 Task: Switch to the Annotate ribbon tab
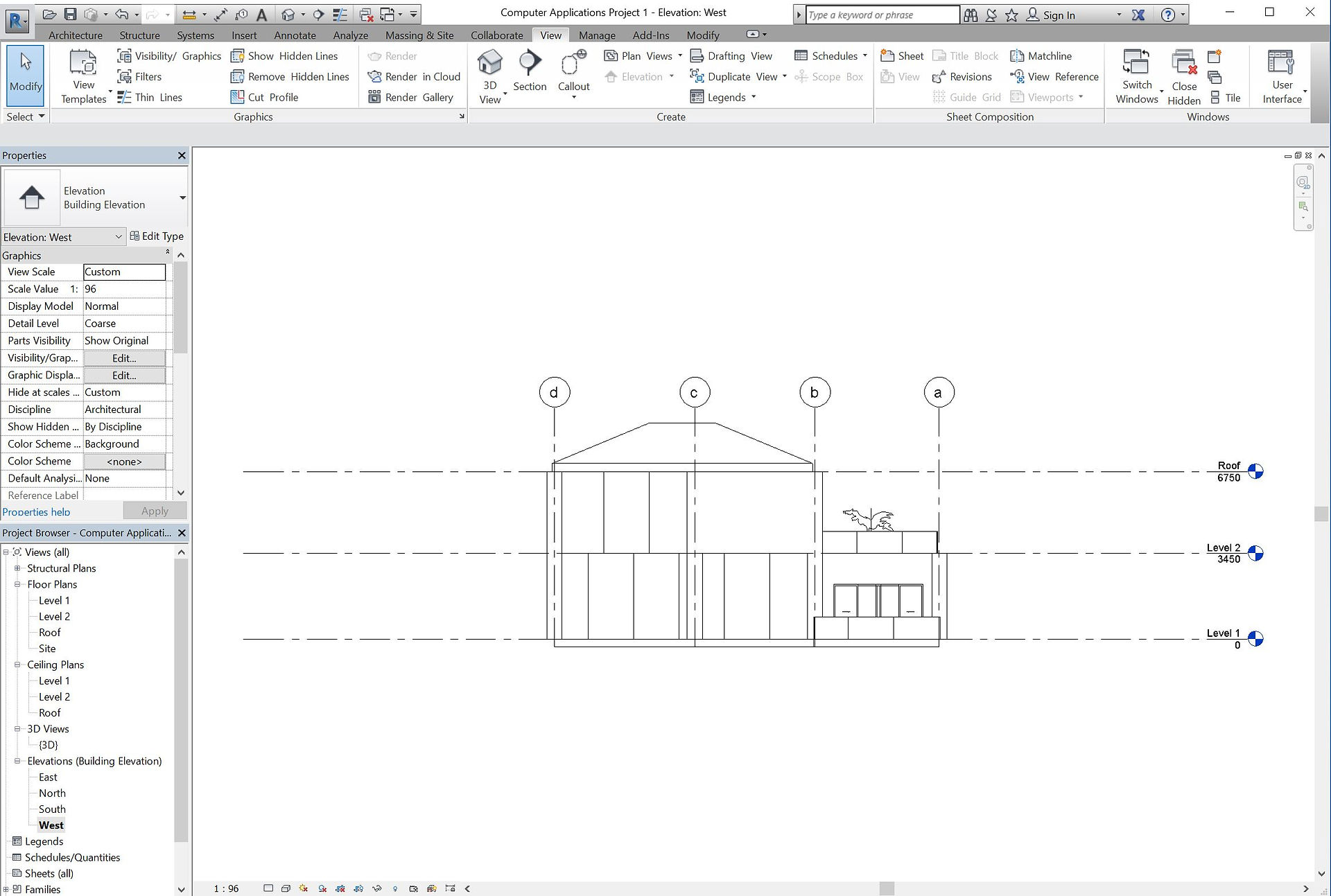pyautogui.click(x=295, y=35)
